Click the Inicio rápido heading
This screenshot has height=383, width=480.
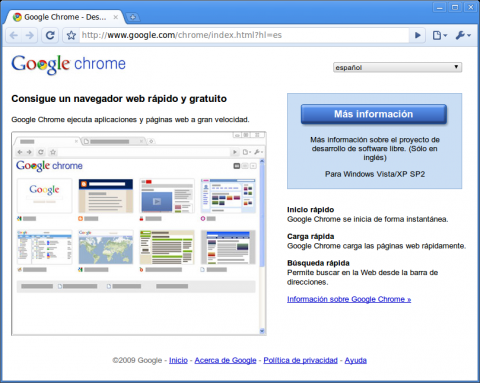pos(310,210)
